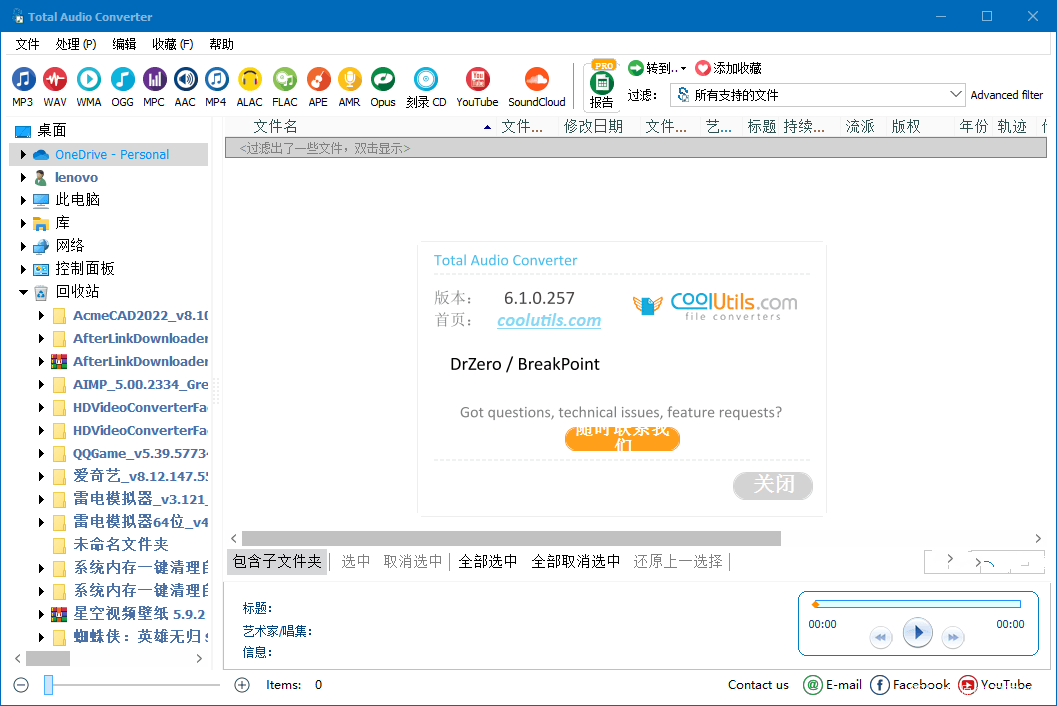This screenshot has width=1057, height=706.
Task: Click 全部取消选中 deselect all
Action: [x=575, y=562]
